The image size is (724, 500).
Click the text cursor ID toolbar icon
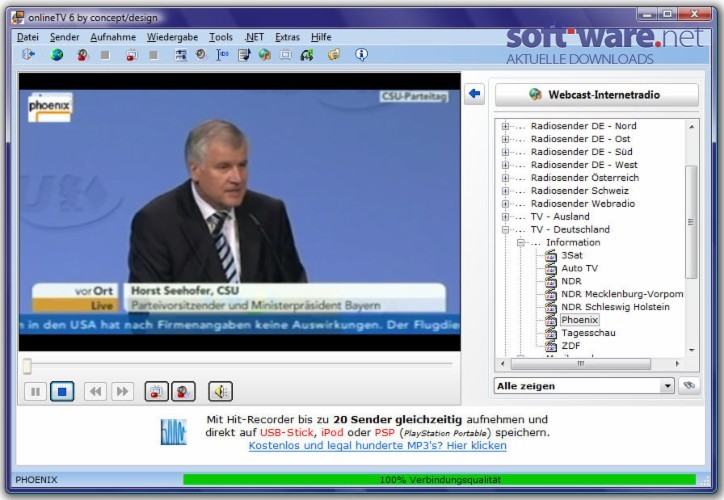pos(222,55)
